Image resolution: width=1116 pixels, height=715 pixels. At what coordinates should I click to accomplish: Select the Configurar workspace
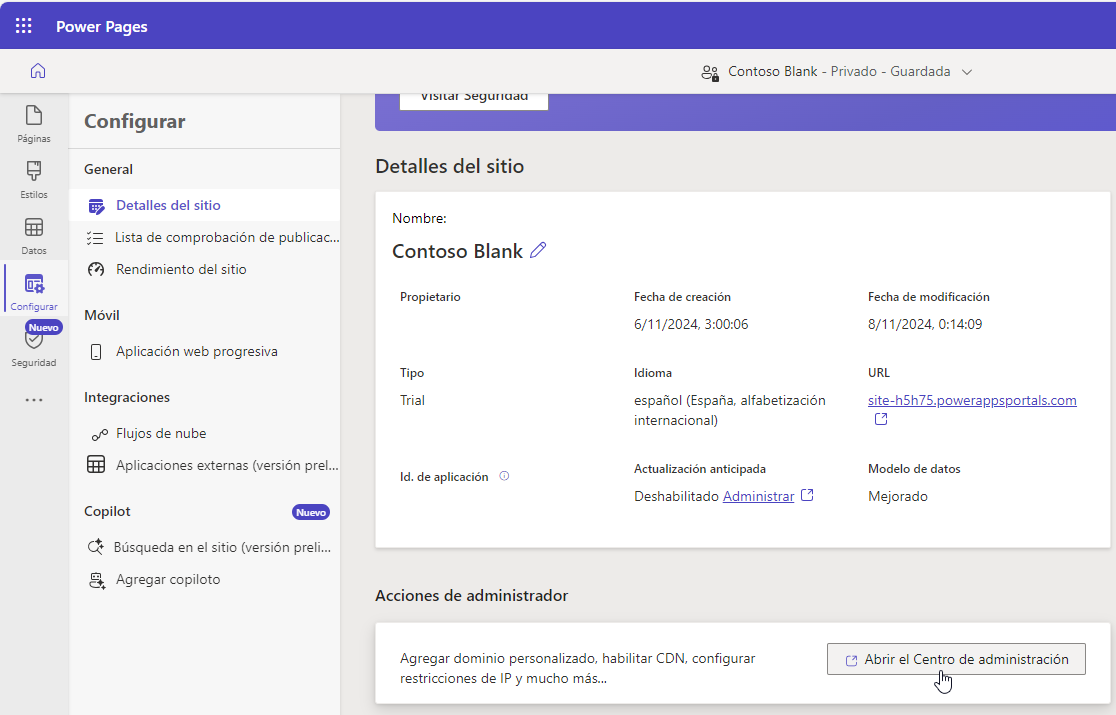tap(34, 292)
